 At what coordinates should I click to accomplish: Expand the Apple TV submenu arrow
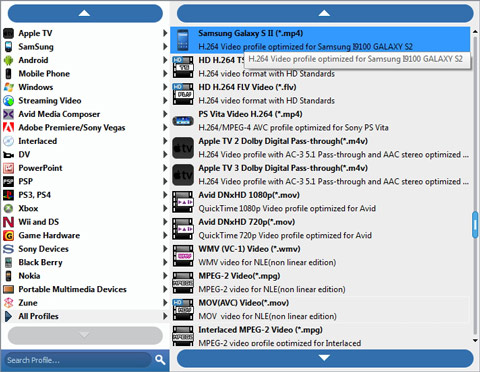pos(165,33)
